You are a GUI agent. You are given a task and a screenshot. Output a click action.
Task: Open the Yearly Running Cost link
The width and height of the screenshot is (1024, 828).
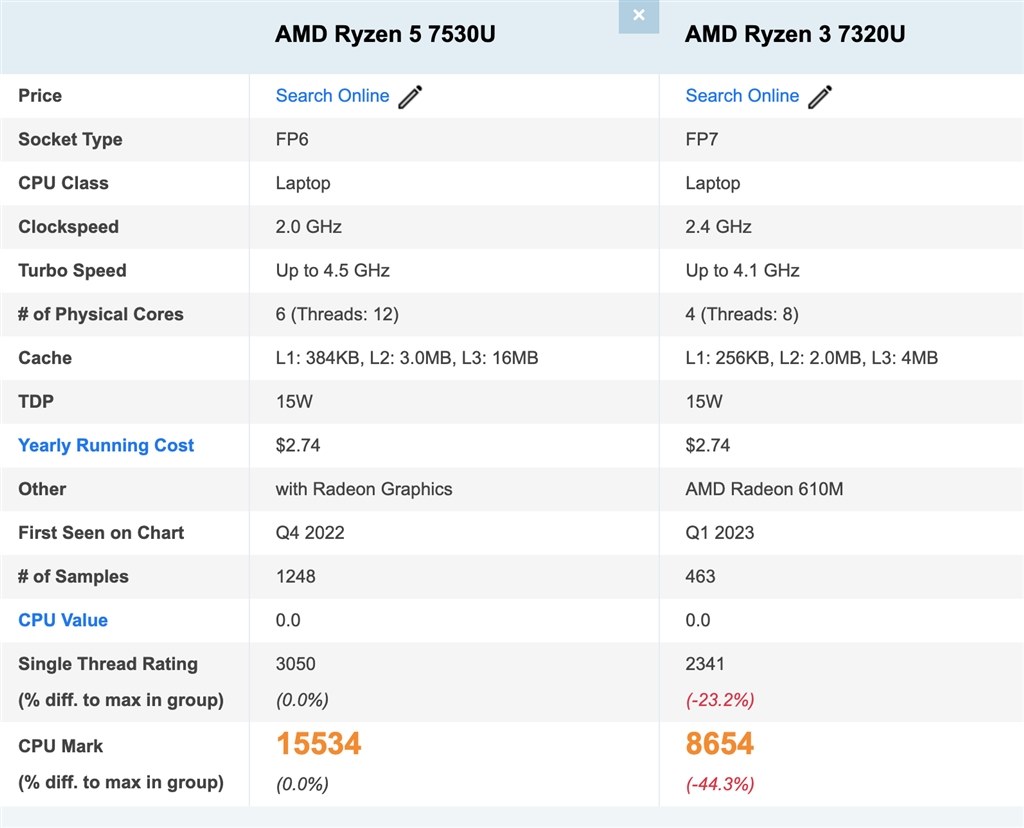pos(106,445)
